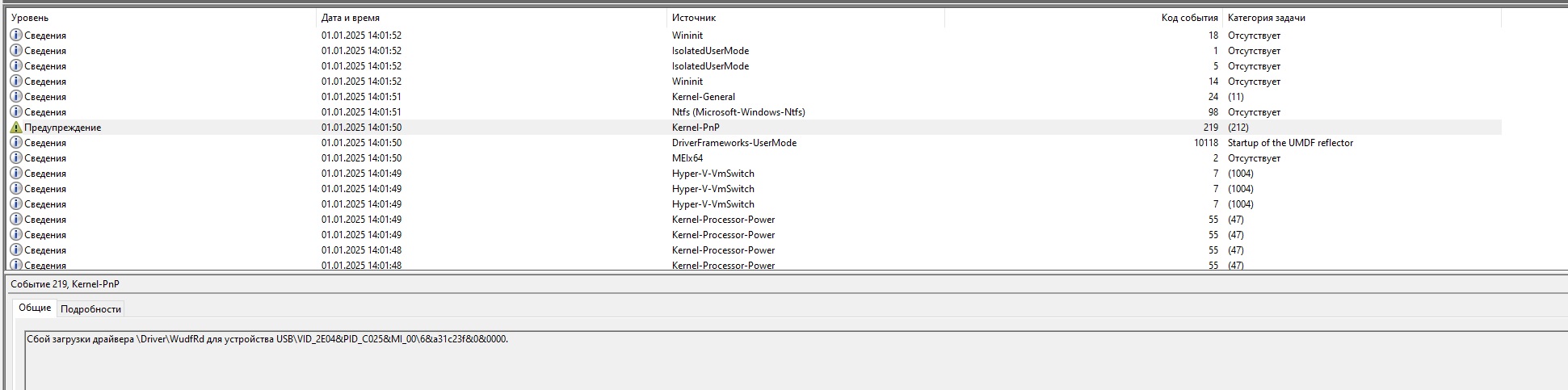The width and height of the screenshot is (1568, 390).
Task: Click the info icon of the Ntfs row
Action: pyautogui.click(x=16, y=112)
